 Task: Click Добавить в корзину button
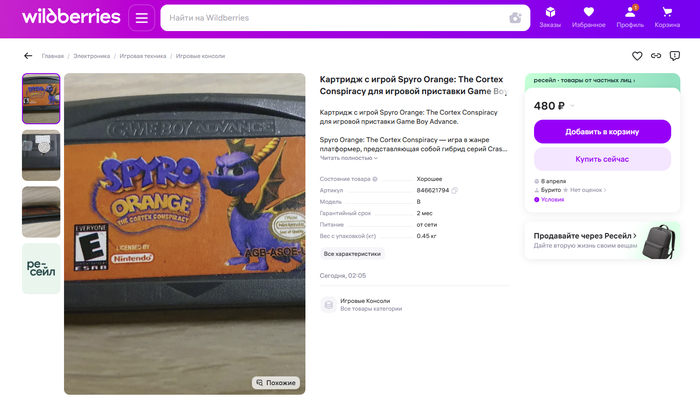point(602,132)
